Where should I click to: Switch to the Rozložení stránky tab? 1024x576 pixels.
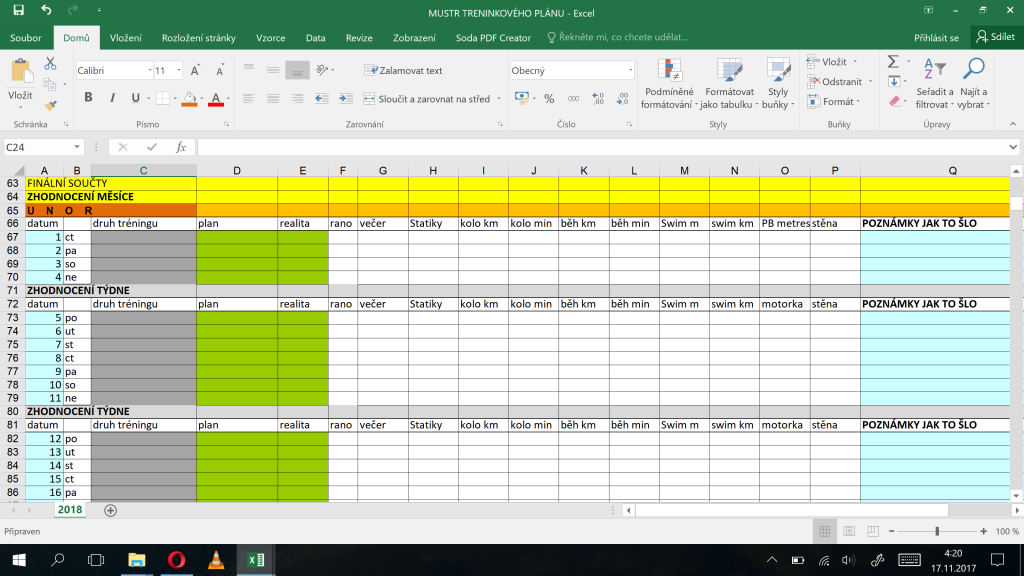click(x=199, y=38)
